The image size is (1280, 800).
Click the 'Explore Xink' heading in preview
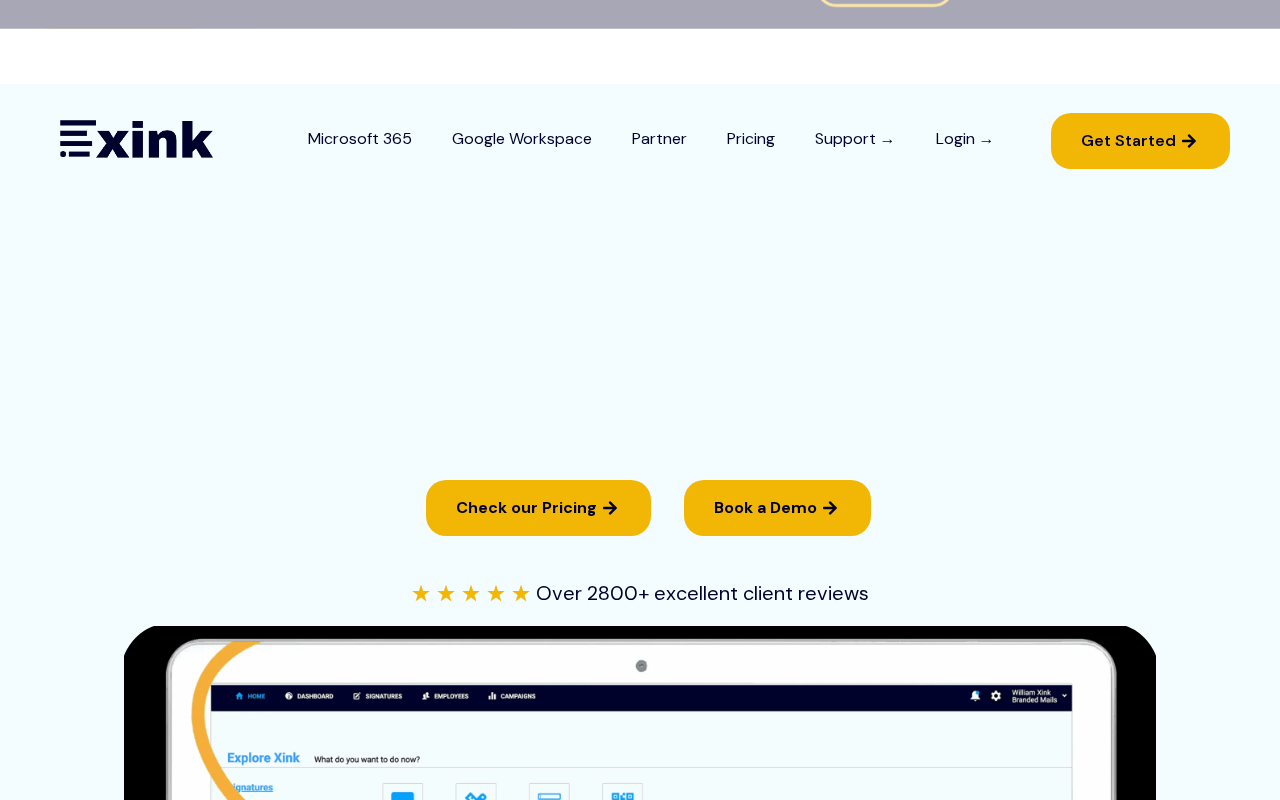tap(263, 758)
